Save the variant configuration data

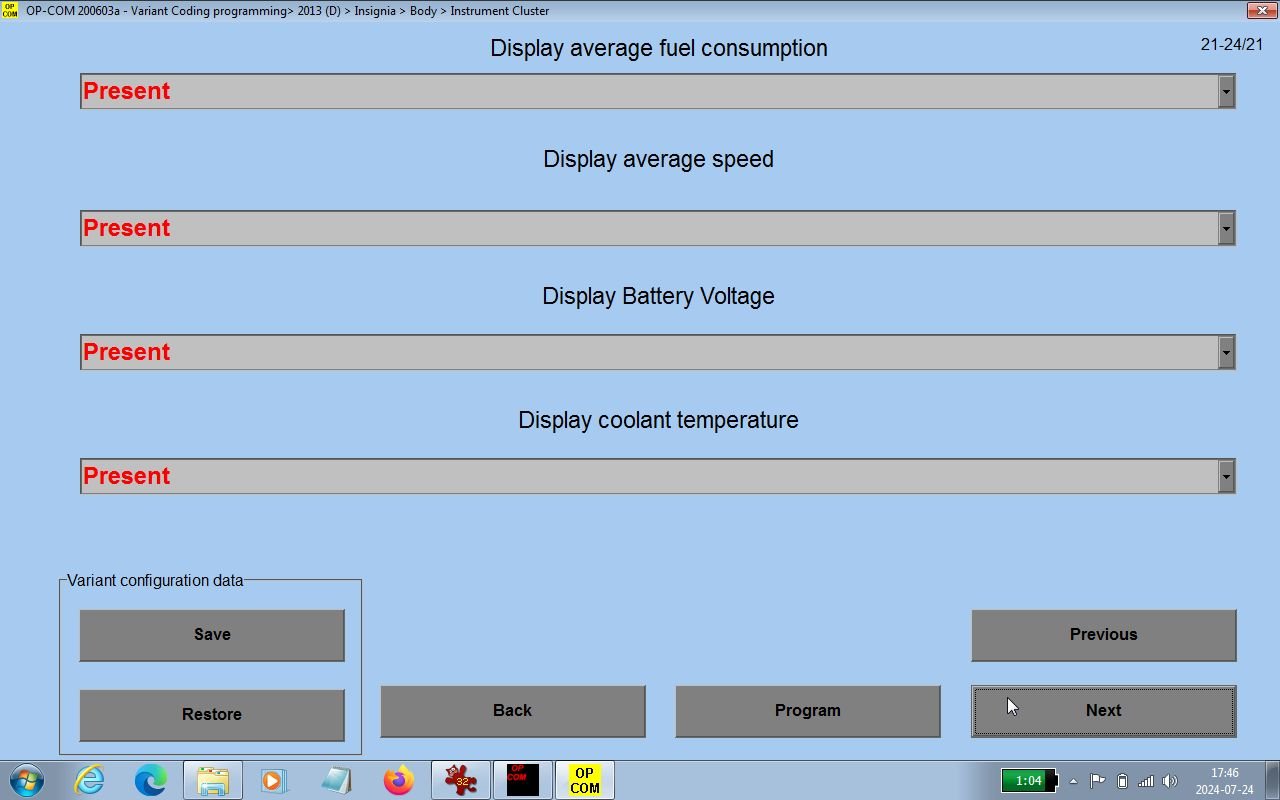point(212,635)
